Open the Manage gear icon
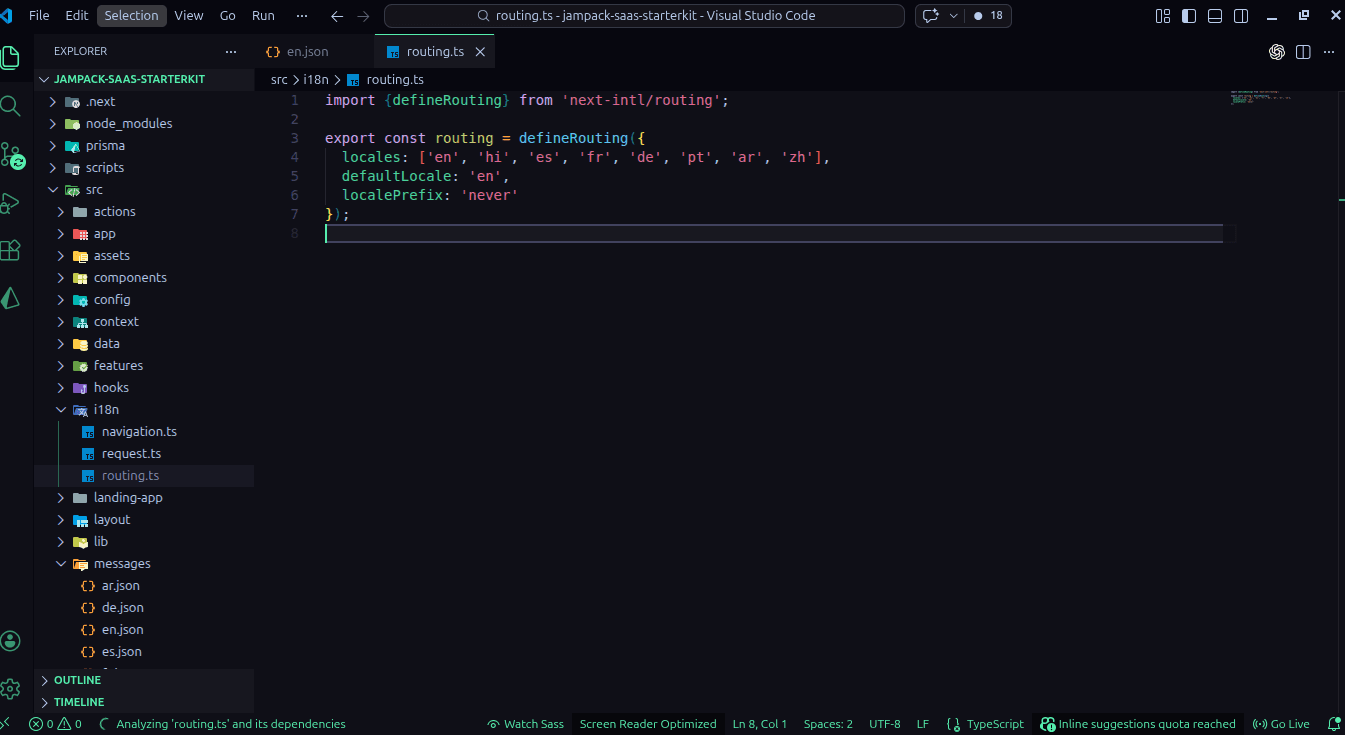This screenshot has width=1345, height=735. 10,689
